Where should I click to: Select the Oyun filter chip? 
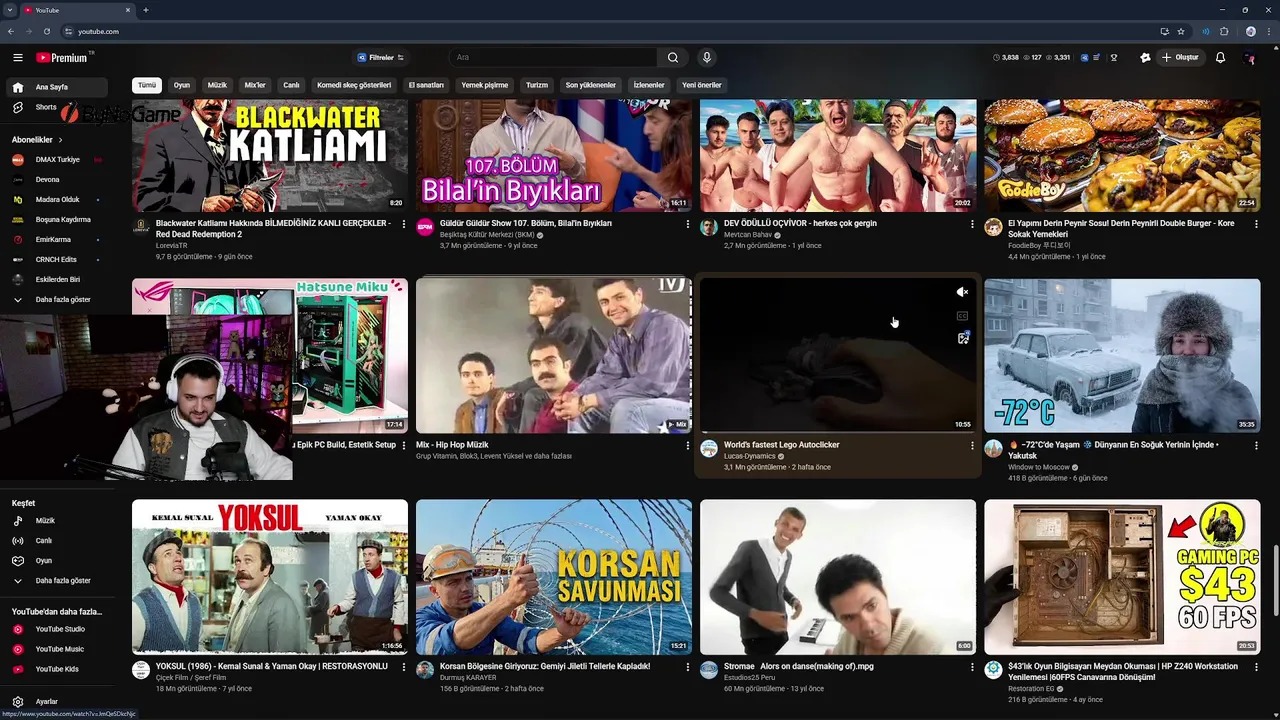181,85
